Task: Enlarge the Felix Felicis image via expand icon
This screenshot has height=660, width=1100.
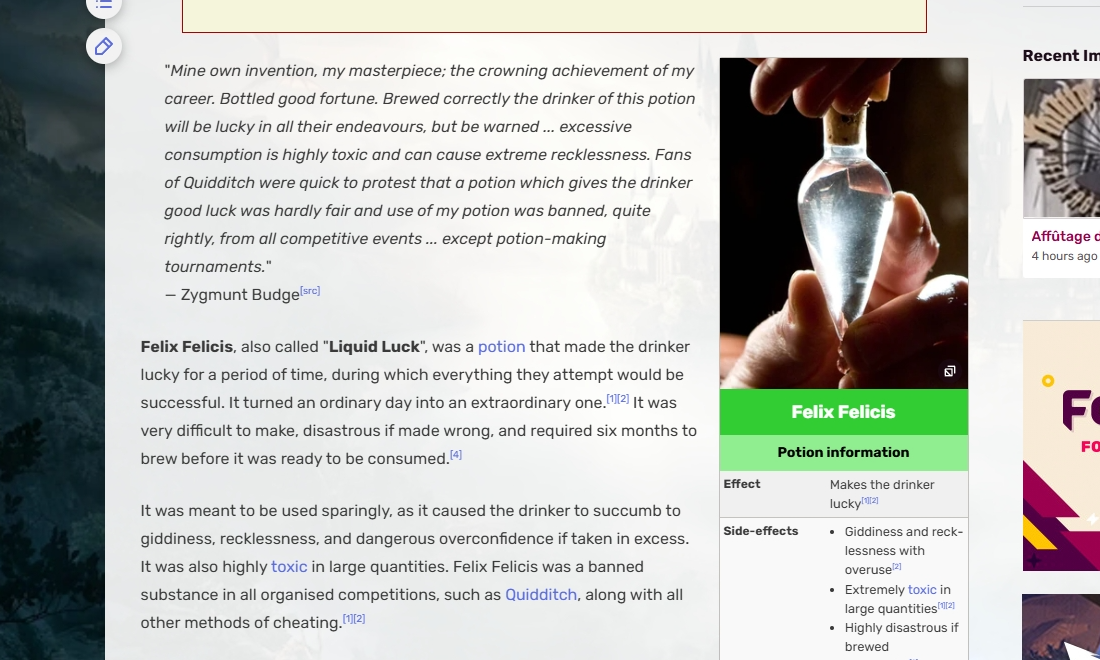Action: click(949, 371)
